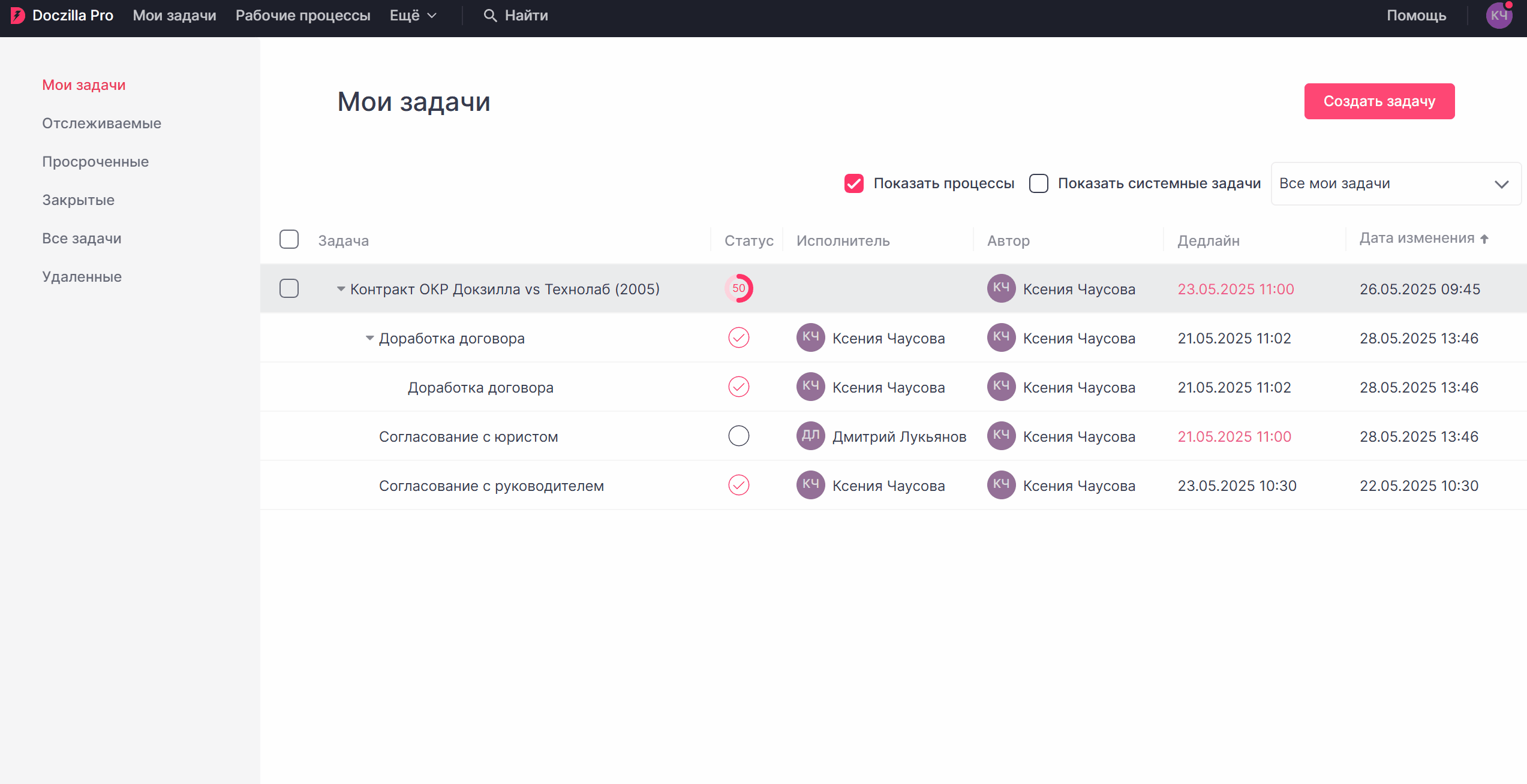Open Закрытые in the sidebar
The image size is (1527, 784).
point(78,200)
